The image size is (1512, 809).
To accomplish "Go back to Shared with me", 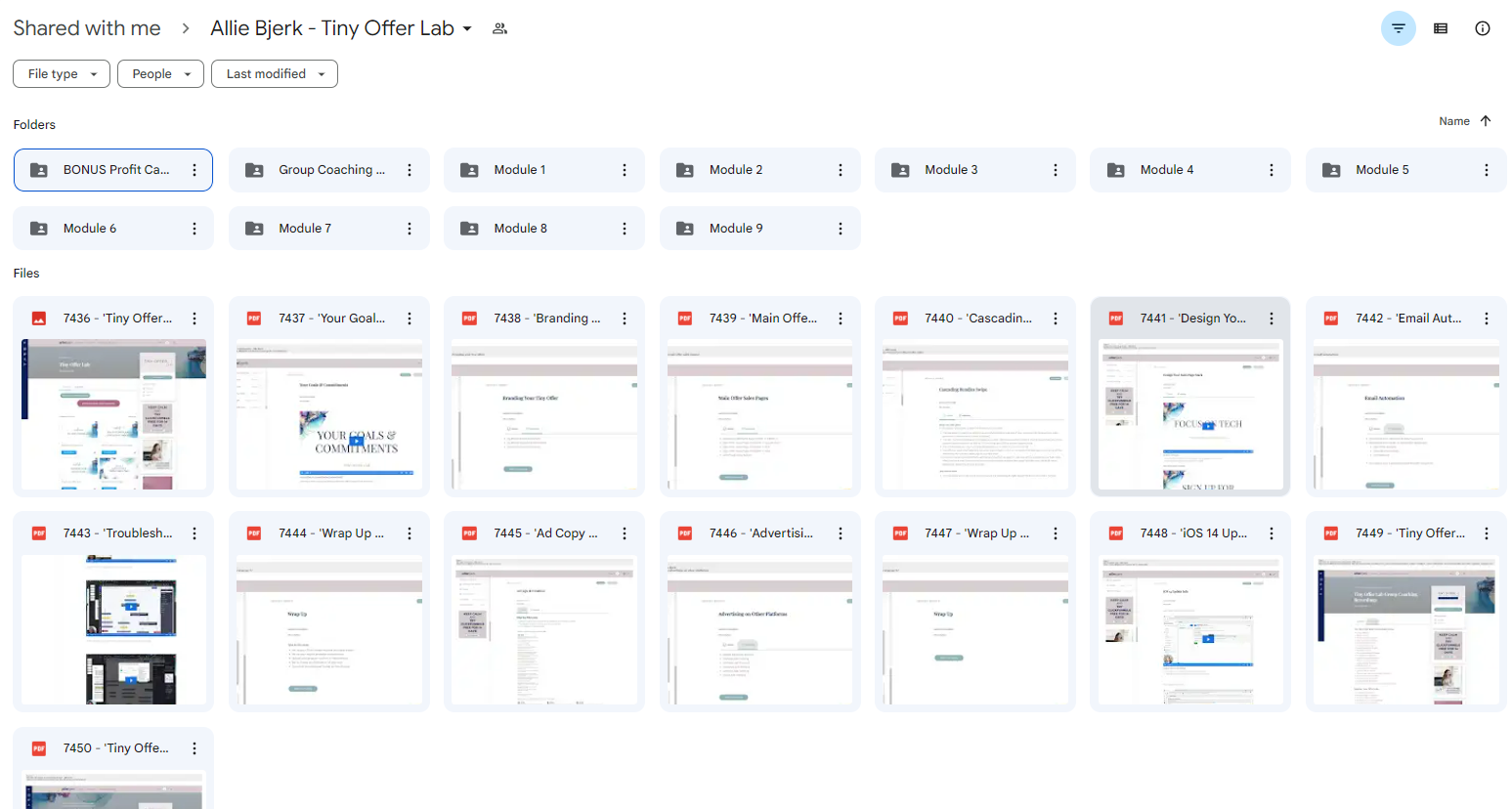I will [x=87, y=28].
